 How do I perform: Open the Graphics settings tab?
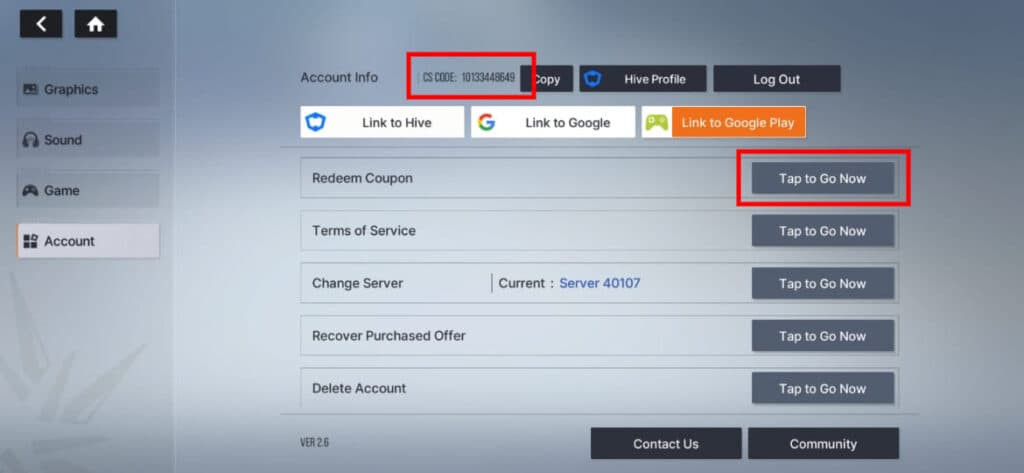coord(88,90)
